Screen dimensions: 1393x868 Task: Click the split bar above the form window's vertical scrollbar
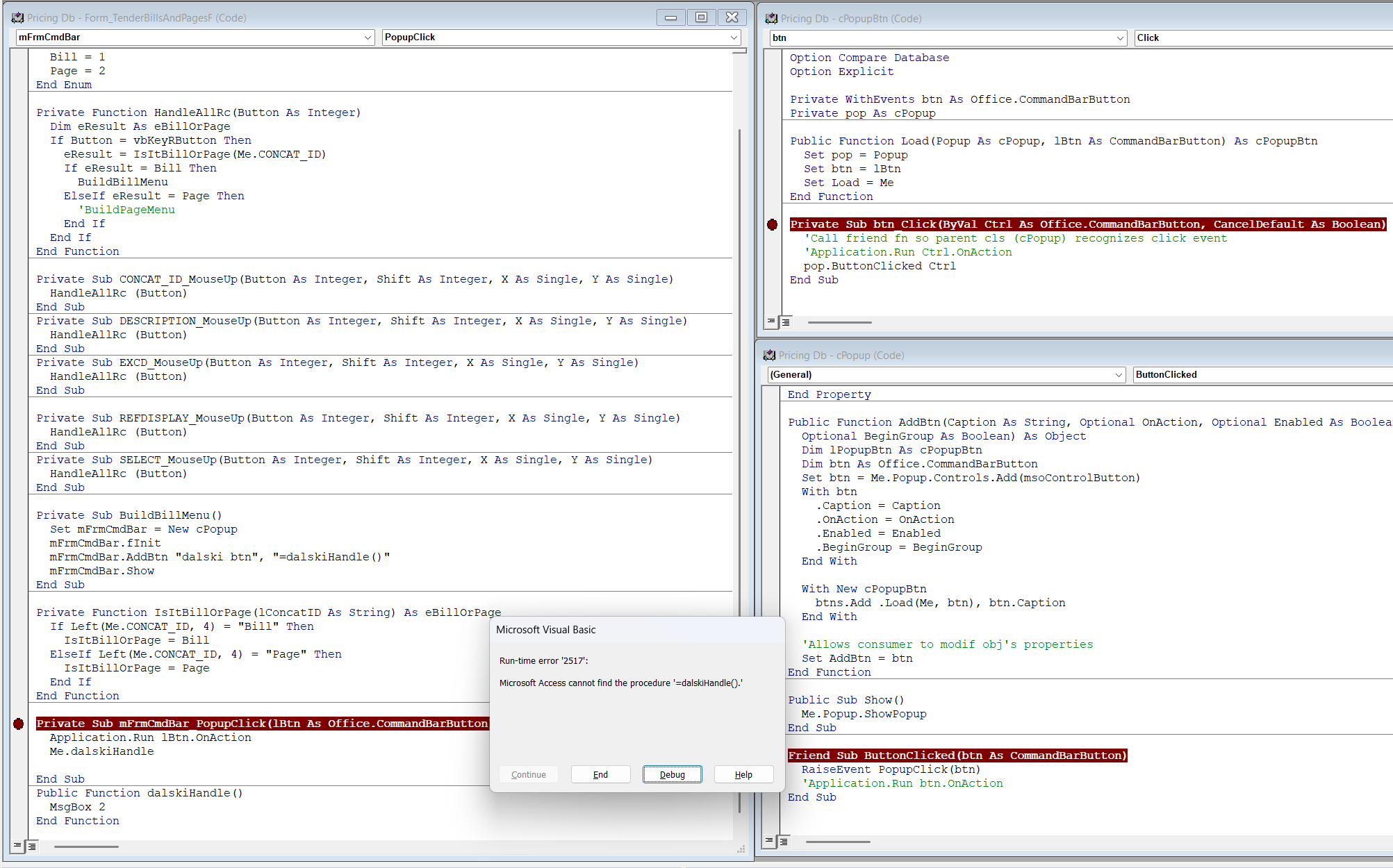coord(740,51)
